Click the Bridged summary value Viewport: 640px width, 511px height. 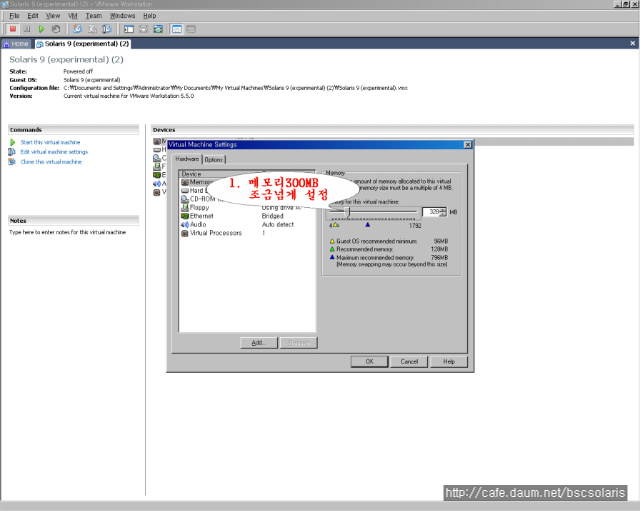coord(272,216)
